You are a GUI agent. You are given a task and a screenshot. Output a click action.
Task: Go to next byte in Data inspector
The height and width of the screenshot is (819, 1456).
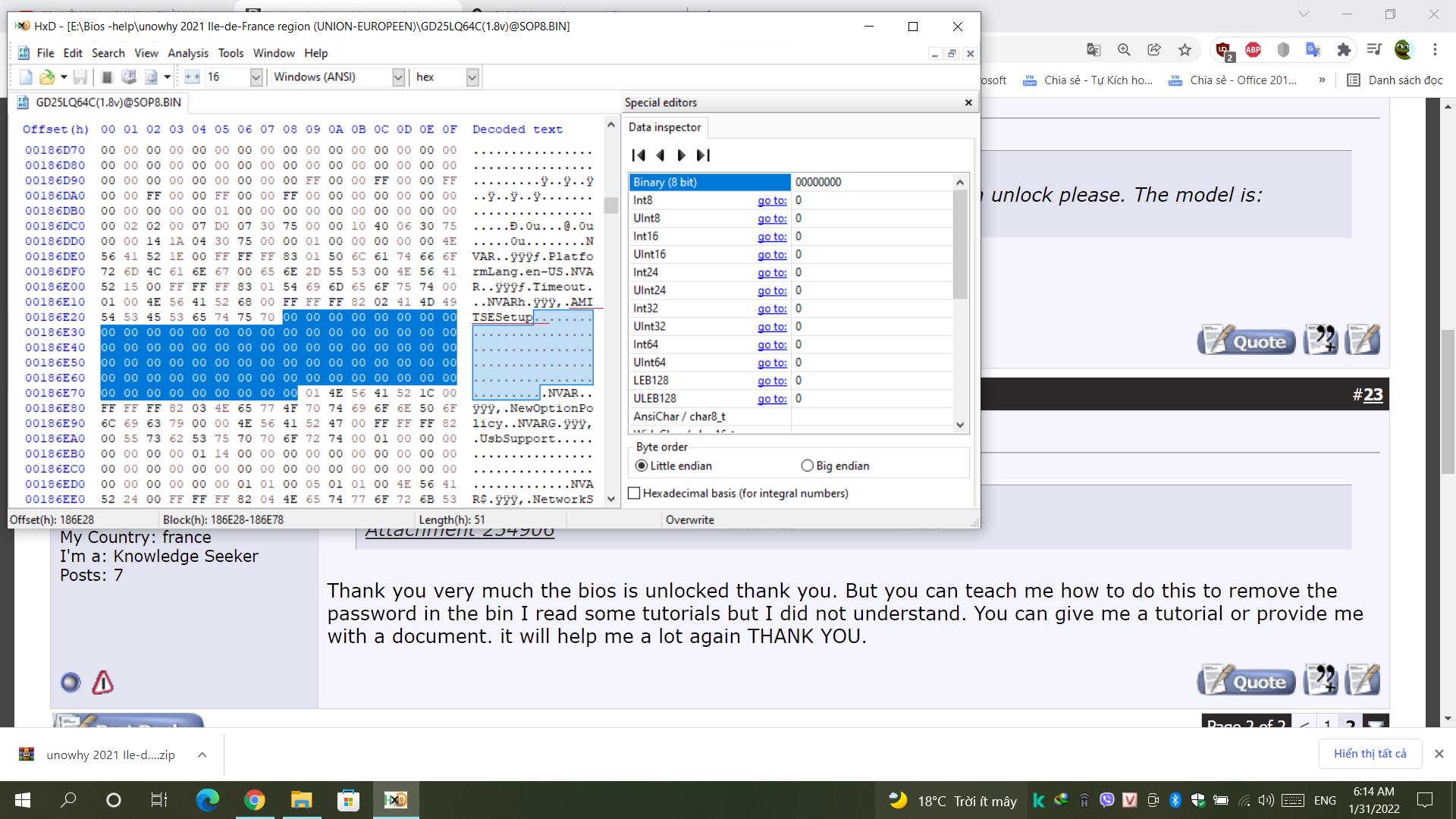point(681,155)
